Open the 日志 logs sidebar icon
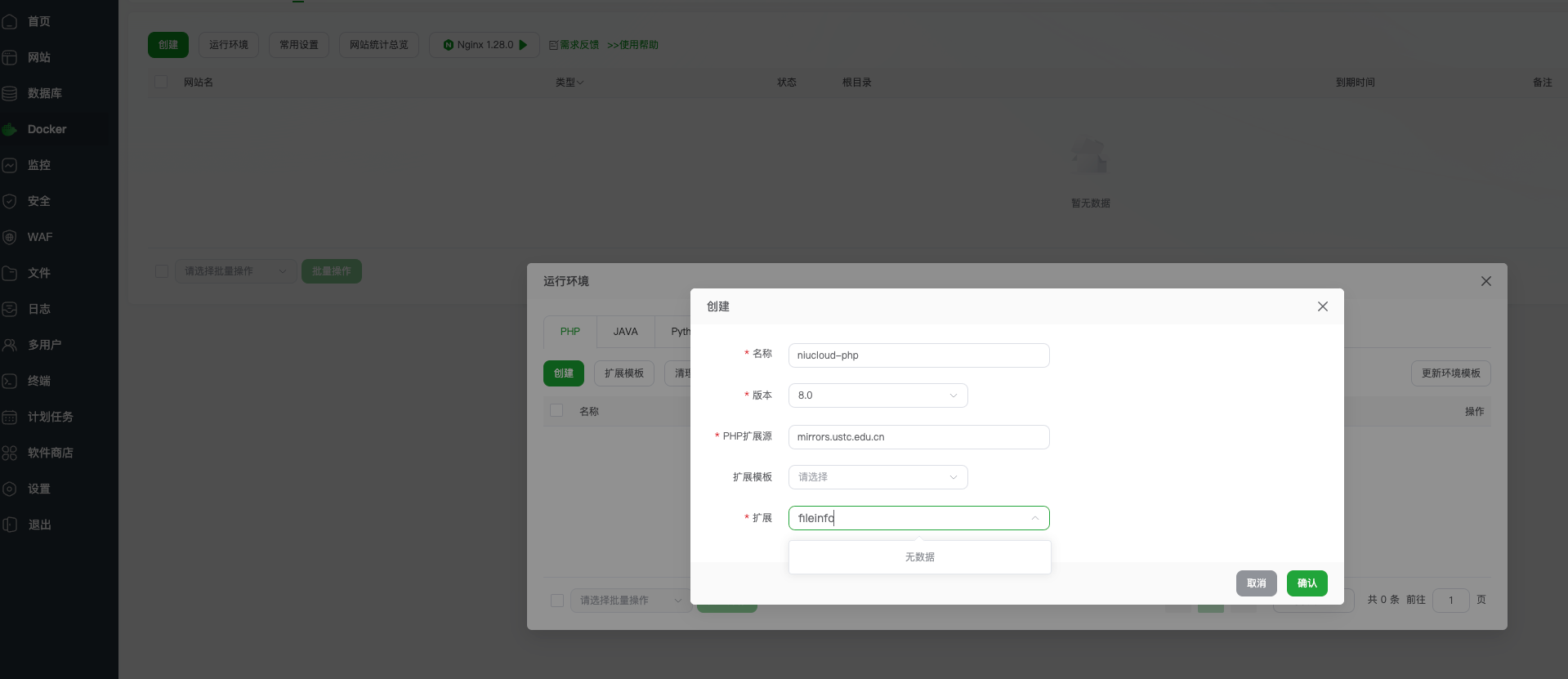1568x679 pixels. click(x=10, y=309)
